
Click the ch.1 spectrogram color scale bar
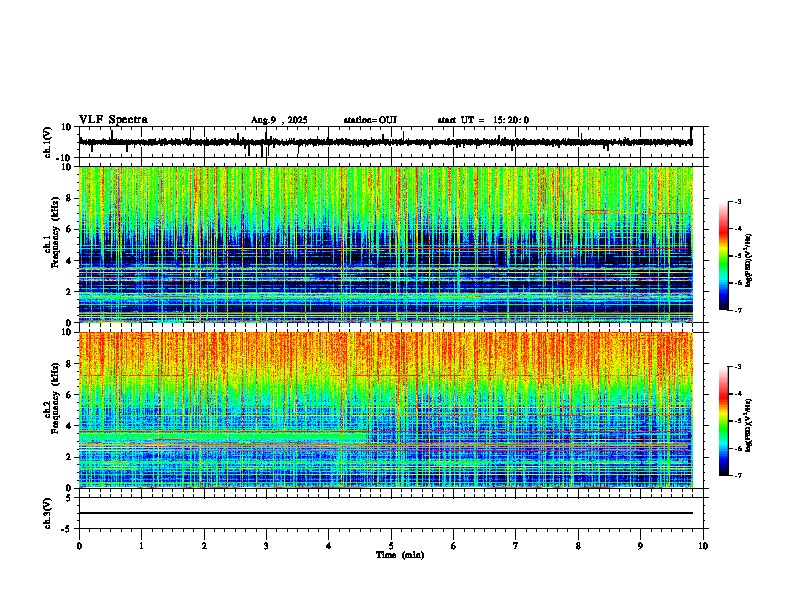tap(723, 256)
